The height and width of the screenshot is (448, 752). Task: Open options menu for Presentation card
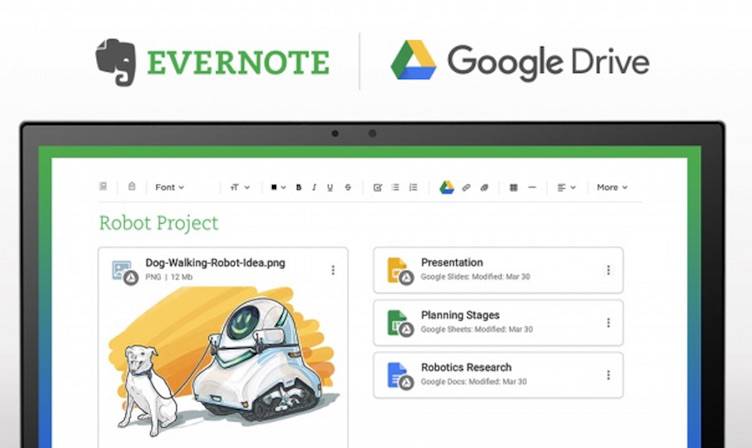[608, 270]
